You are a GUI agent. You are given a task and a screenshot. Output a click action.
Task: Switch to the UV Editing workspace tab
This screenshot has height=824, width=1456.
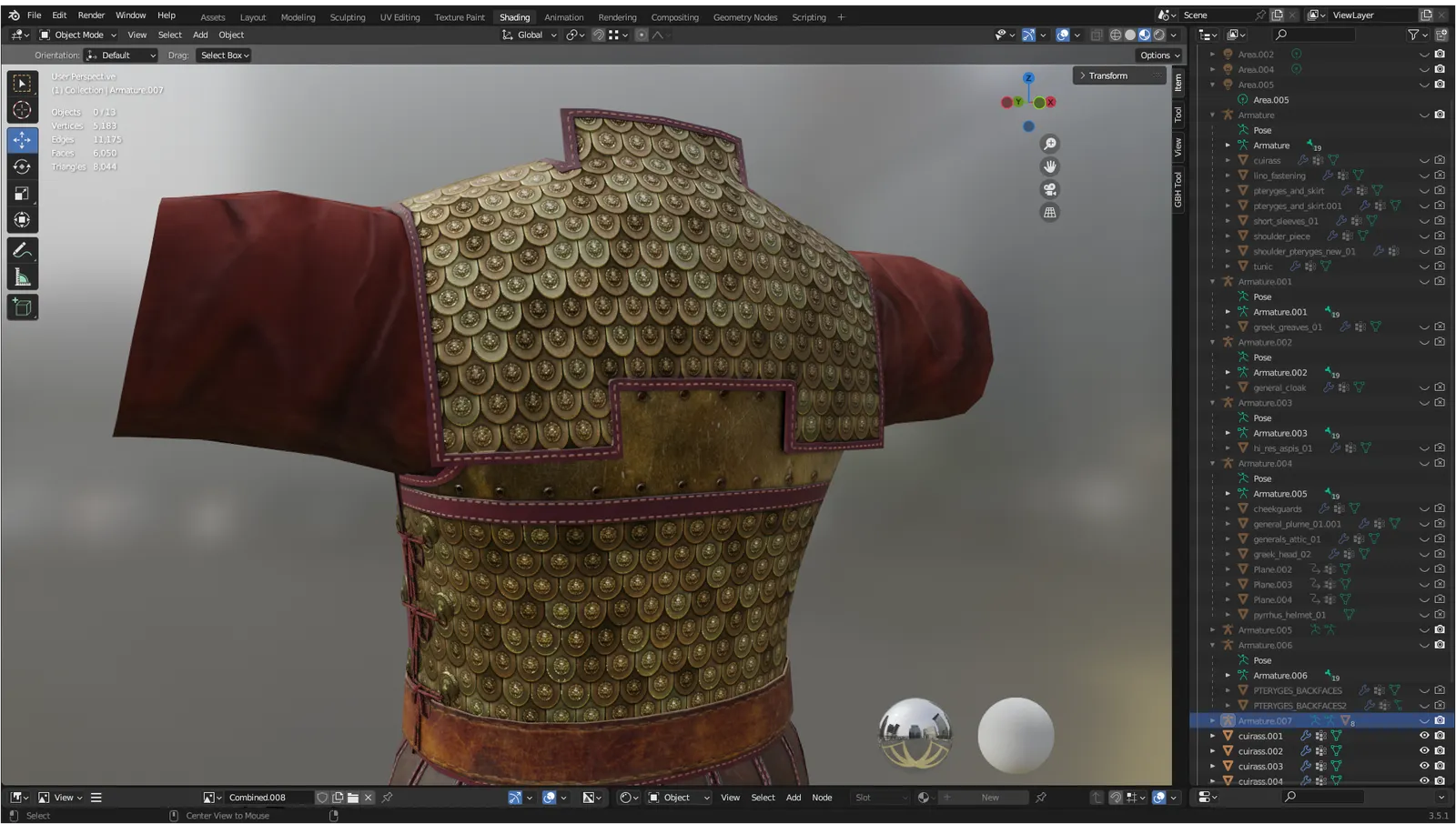399,17
